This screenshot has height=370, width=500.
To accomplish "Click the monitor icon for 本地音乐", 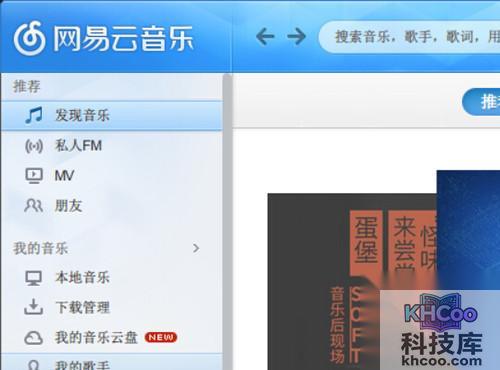I will [x=34, y=278].
